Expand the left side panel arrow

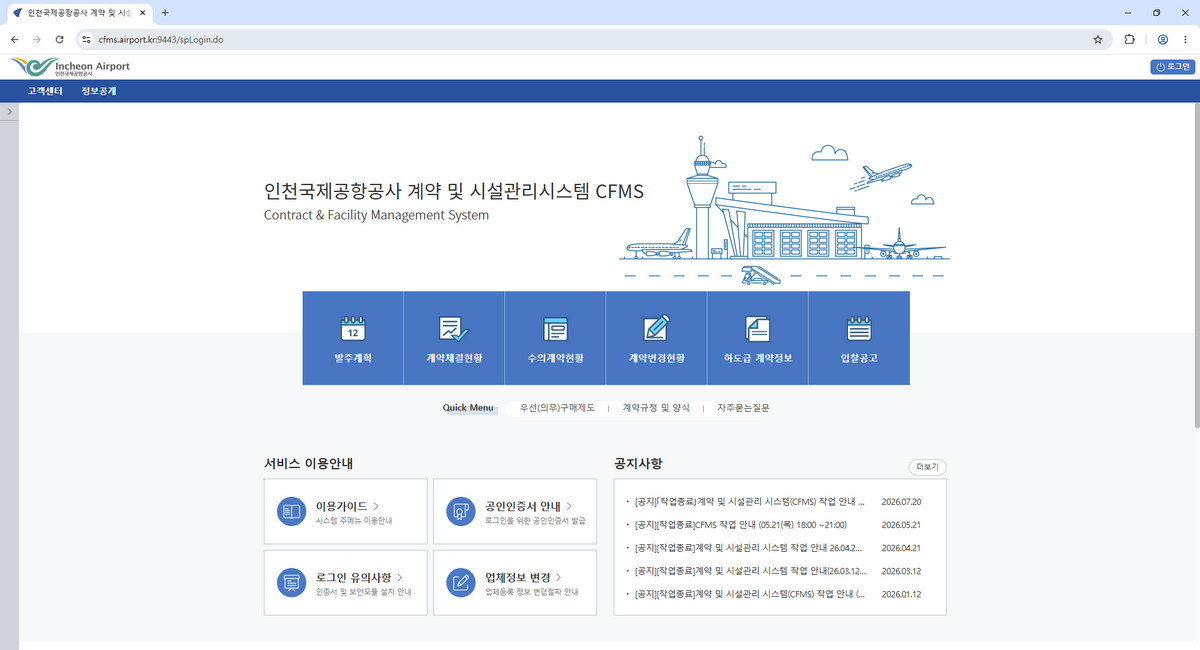pos(9,112)
